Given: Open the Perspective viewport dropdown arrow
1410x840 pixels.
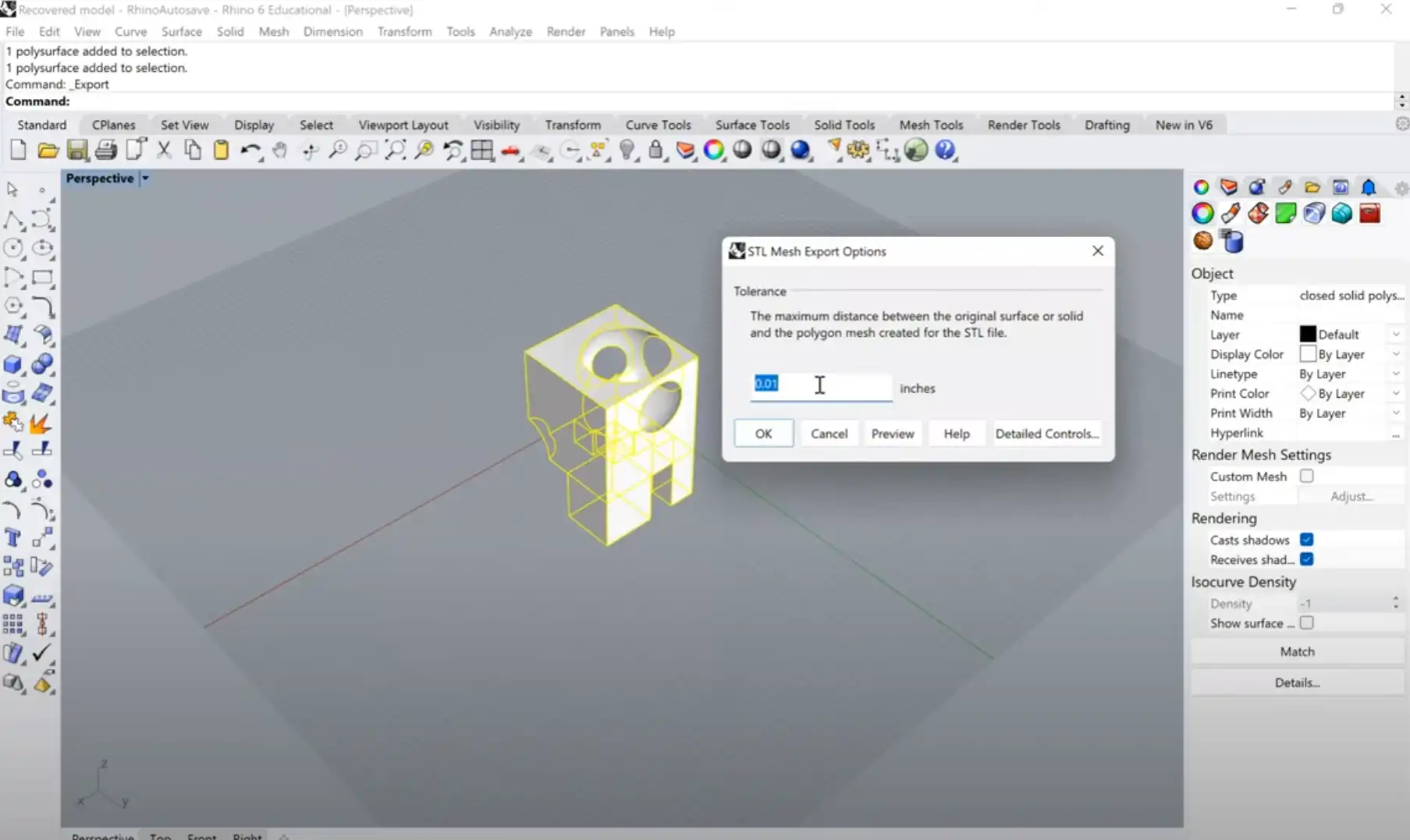Looking at the screenshot, I should point(145,179).
